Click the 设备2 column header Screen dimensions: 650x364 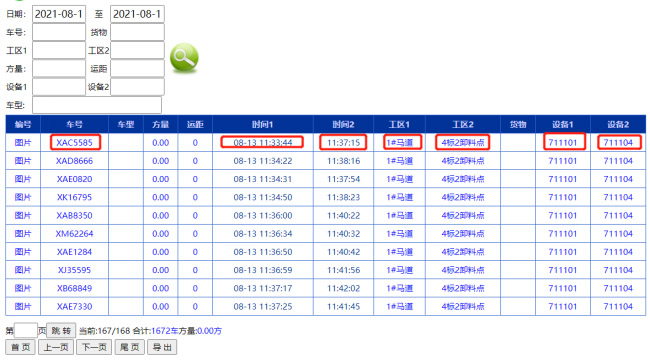(x=618, y=124)
